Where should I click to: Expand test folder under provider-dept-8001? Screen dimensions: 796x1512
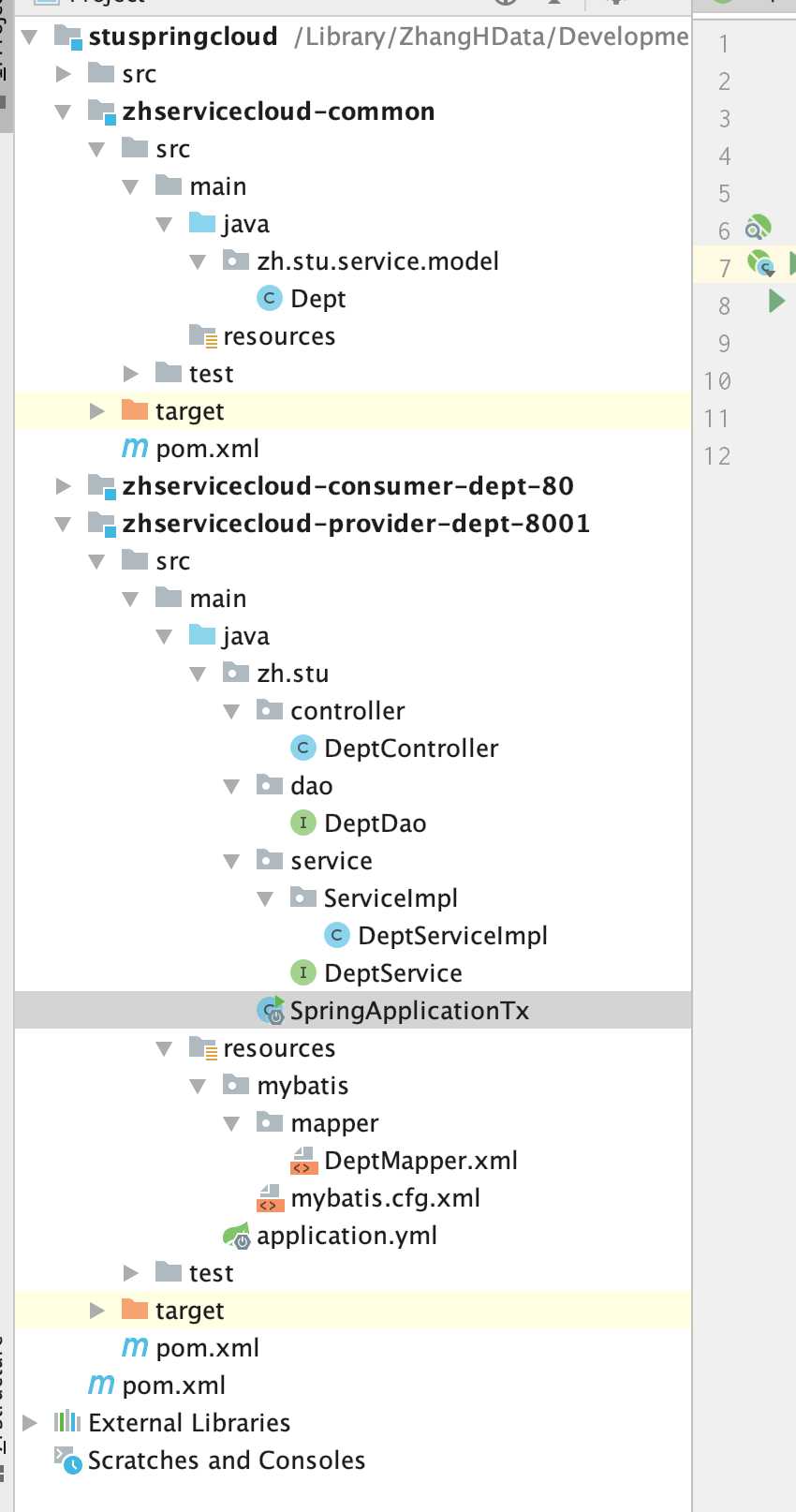click(131, 1273)
